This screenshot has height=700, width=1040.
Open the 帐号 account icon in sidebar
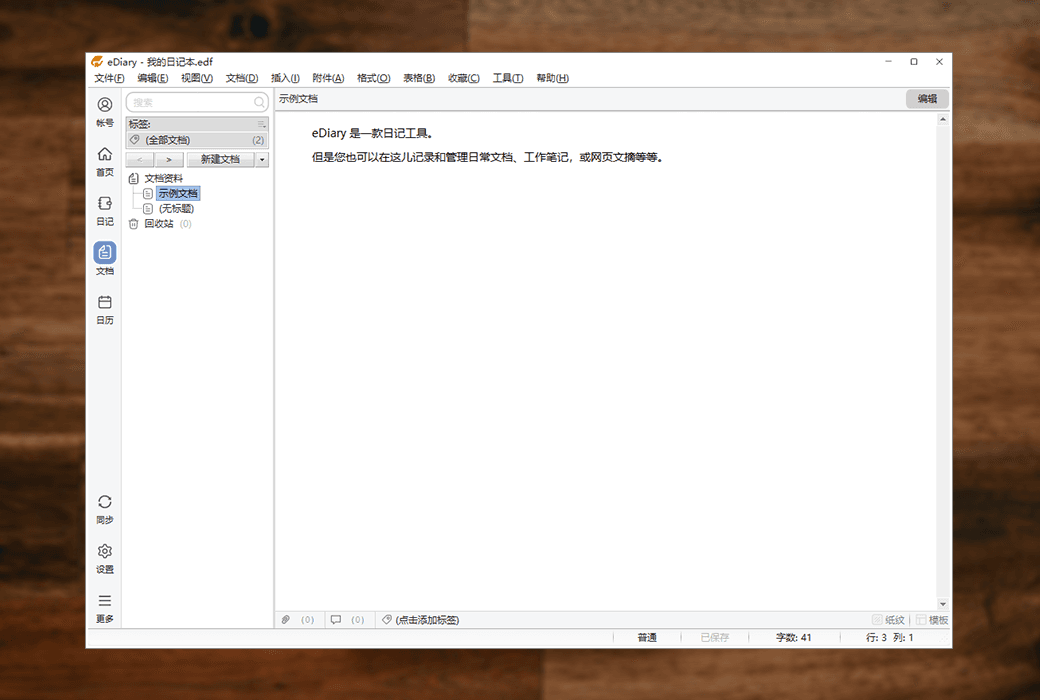point(105,105)
